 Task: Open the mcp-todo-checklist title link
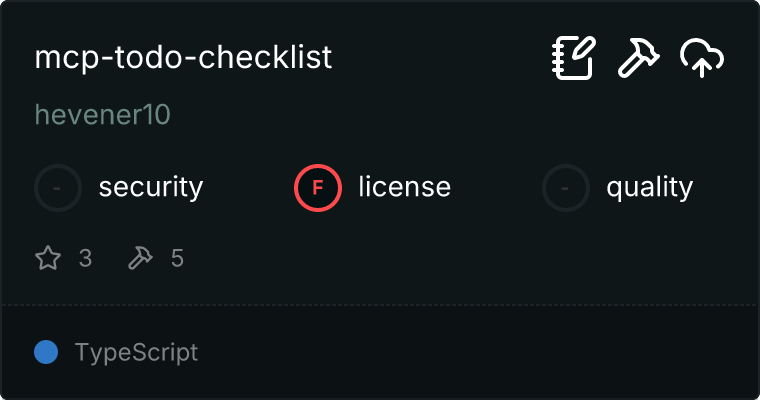point(183,58)
